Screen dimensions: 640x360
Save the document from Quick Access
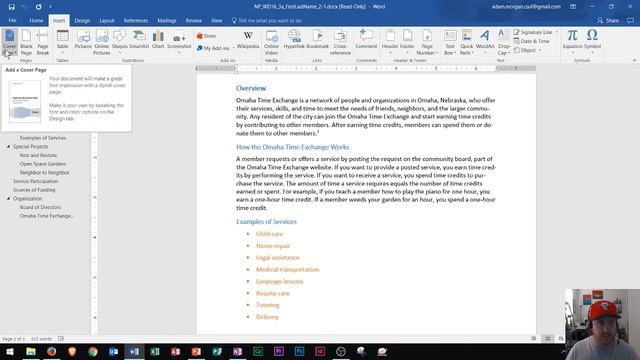(11, 7)
